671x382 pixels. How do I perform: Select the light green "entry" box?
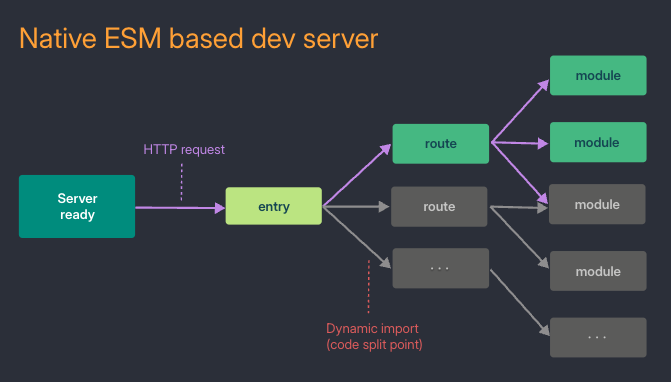pyautogui.click(x=274, y=206)
